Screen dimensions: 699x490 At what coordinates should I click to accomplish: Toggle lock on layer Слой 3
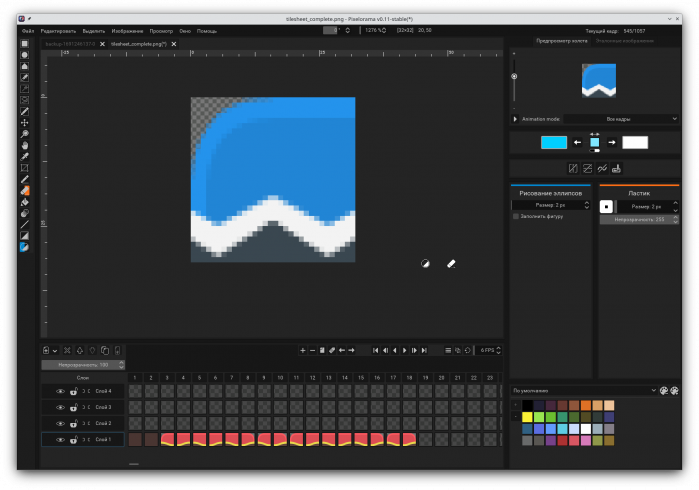pyautogui.click(x=74, y=408)
